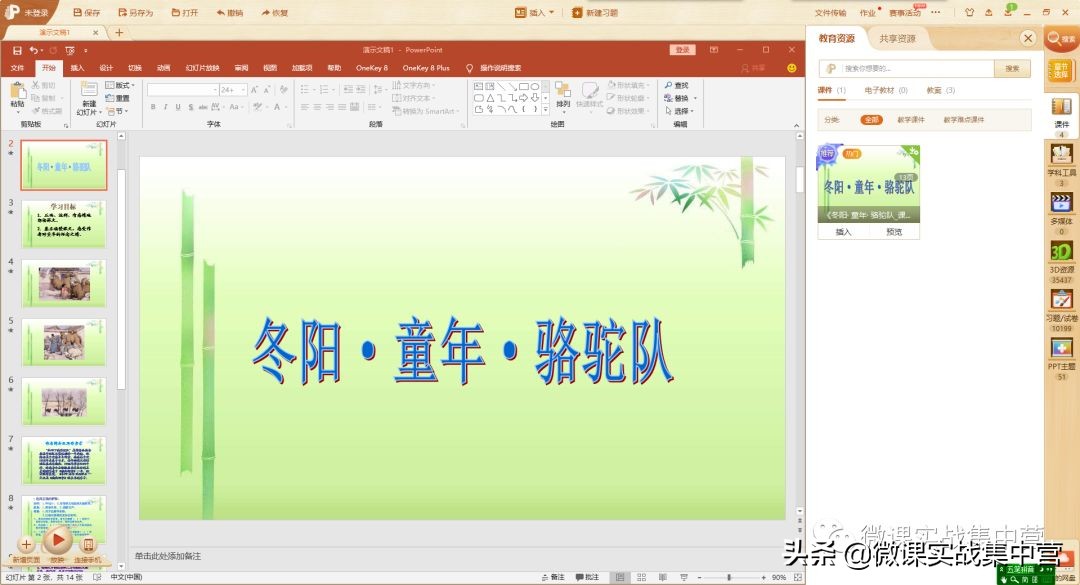The image size is (1080, 585).
Task: Click the 预览 button under the courseware thumbnail
Action: pyautogui.click(x=893, y=231)
